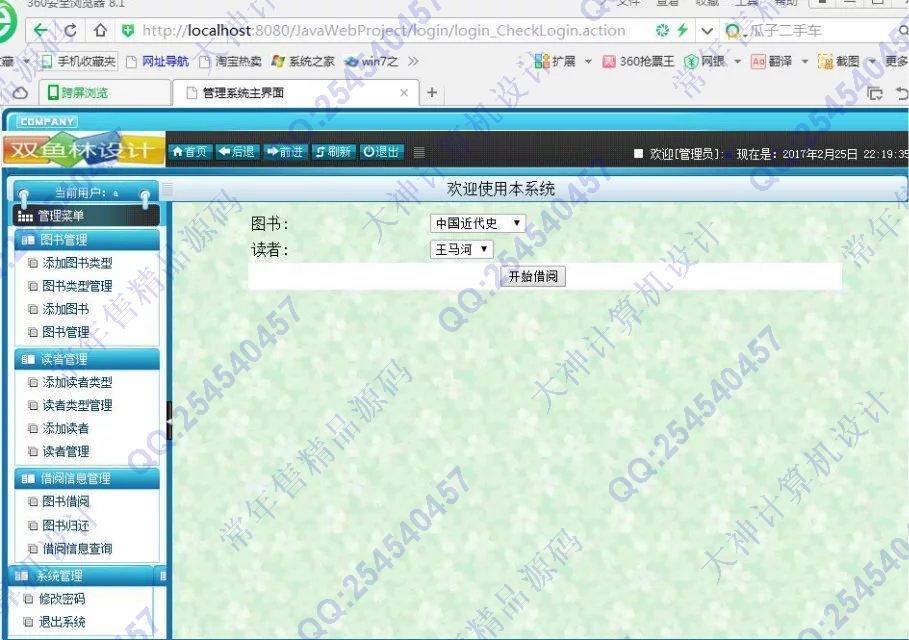The image size is (909, 640).
Task: Click the 更多 toolbar item
Action: click(896, 61)
